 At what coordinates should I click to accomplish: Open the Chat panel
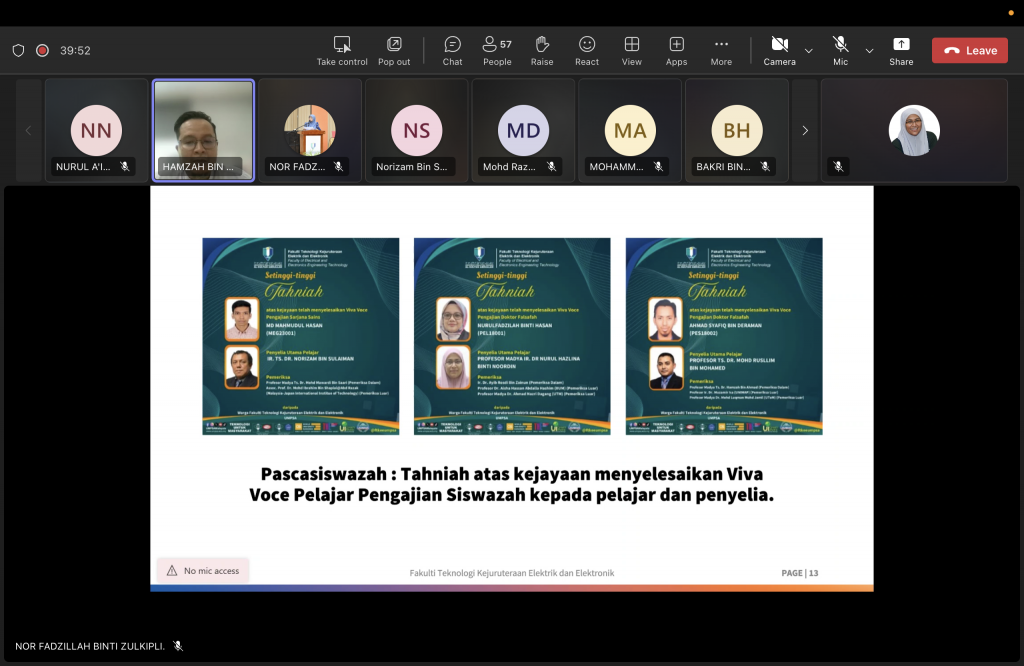click(452, 50)
